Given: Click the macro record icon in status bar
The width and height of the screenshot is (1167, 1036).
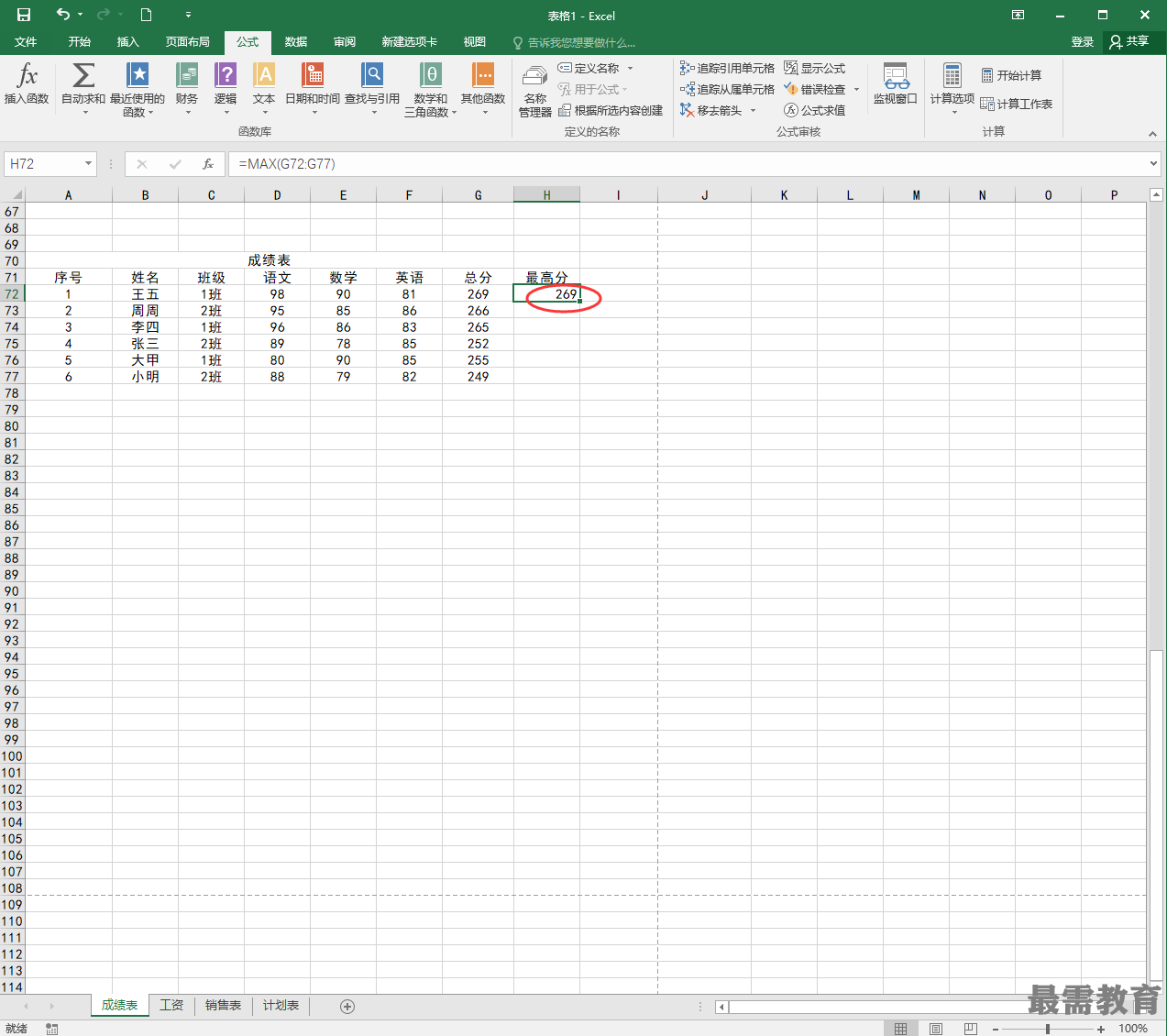Looking at the screenshot, I should point(52,1029).
